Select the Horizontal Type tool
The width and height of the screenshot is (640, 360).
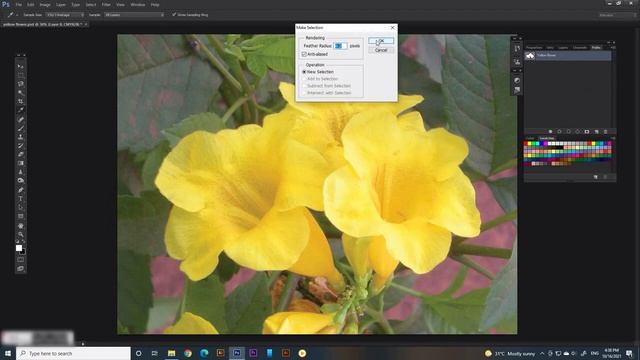point(20,199)
